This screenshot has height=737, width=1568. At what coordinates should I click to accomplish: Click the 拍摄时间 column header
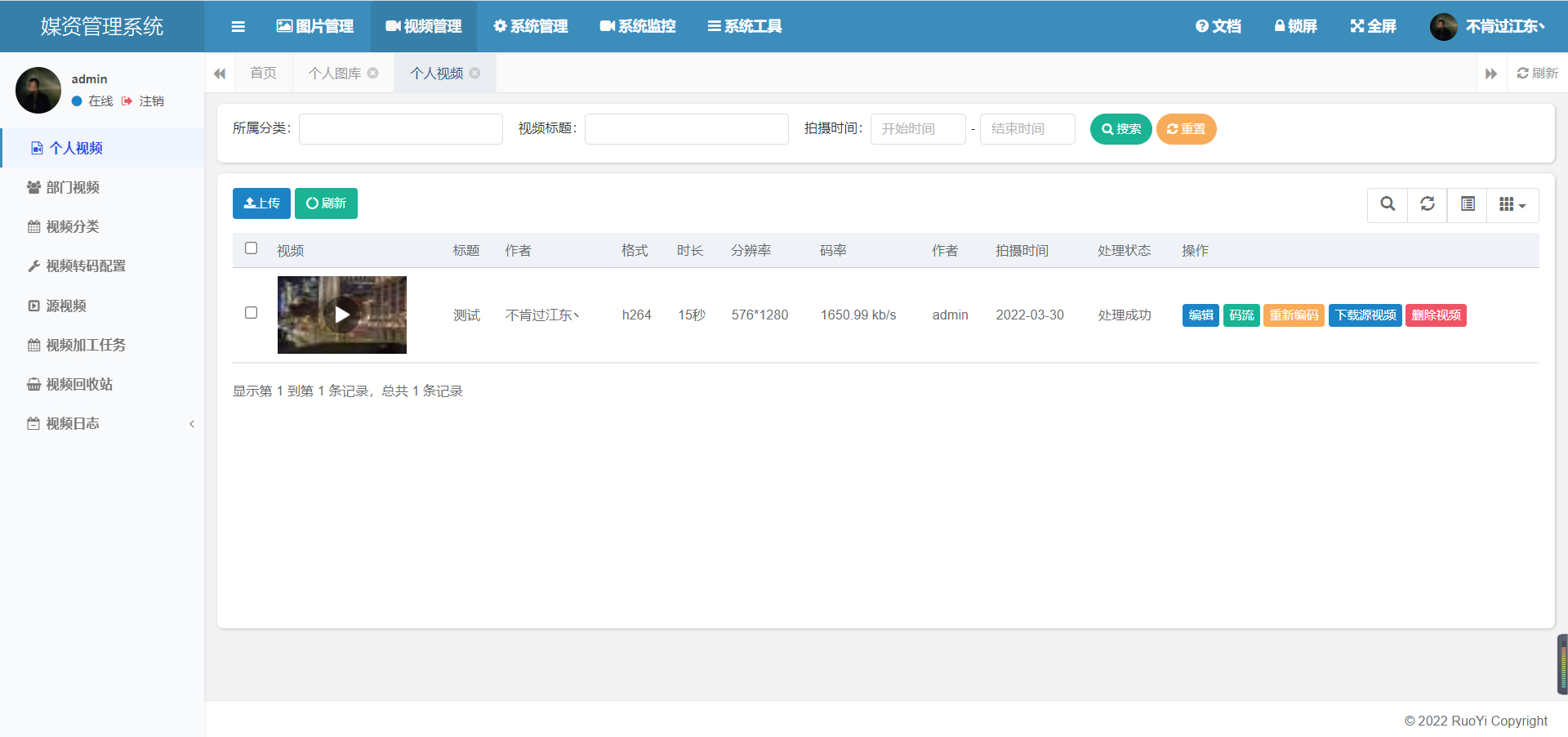click(1022, 251)
